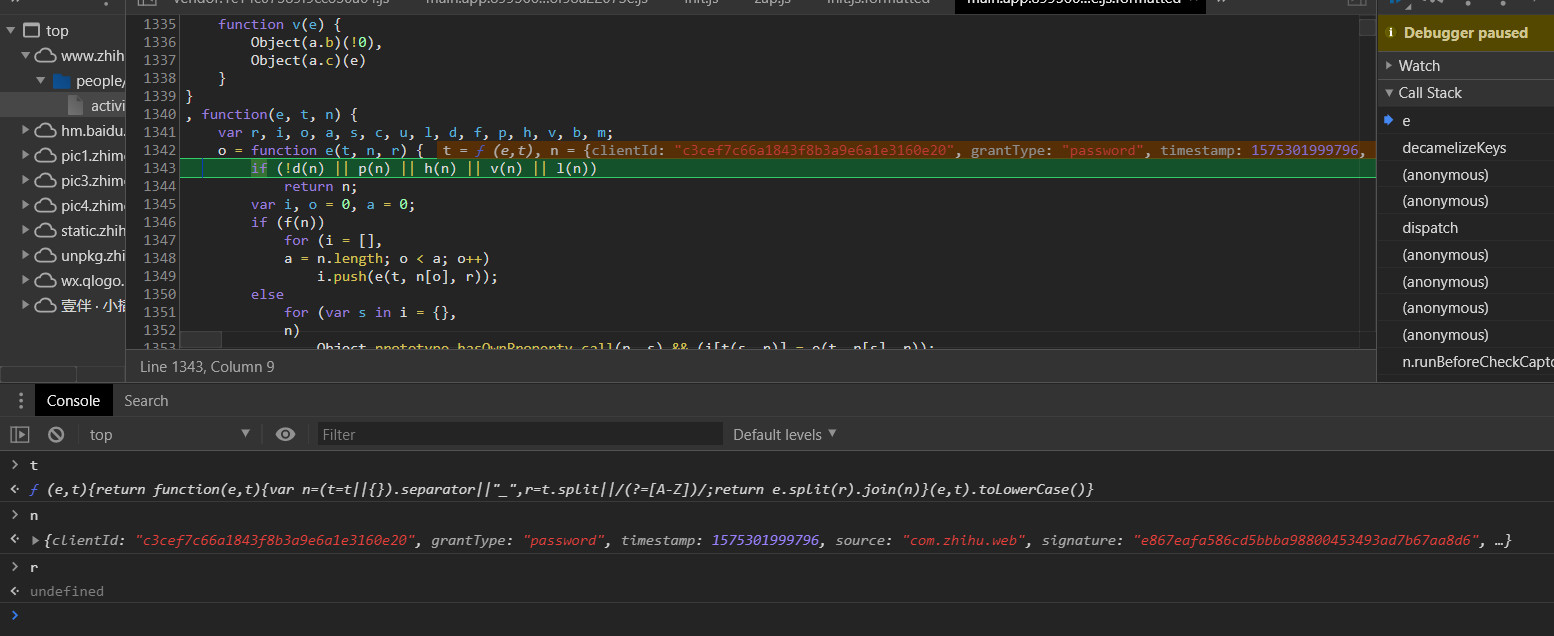Collapse the people folder node

(x=41, y=80)
